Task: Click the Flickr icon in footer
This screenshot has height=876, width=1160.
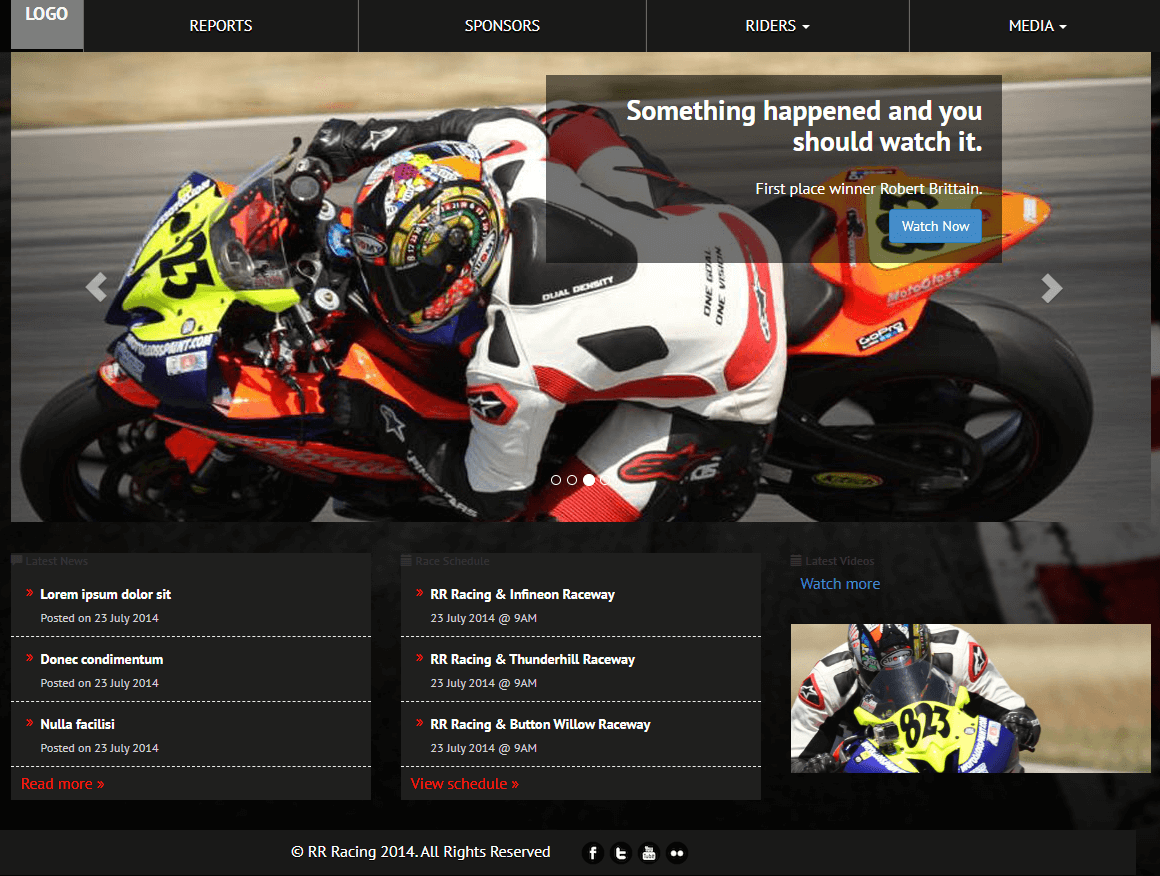Action: click(677, 853)
